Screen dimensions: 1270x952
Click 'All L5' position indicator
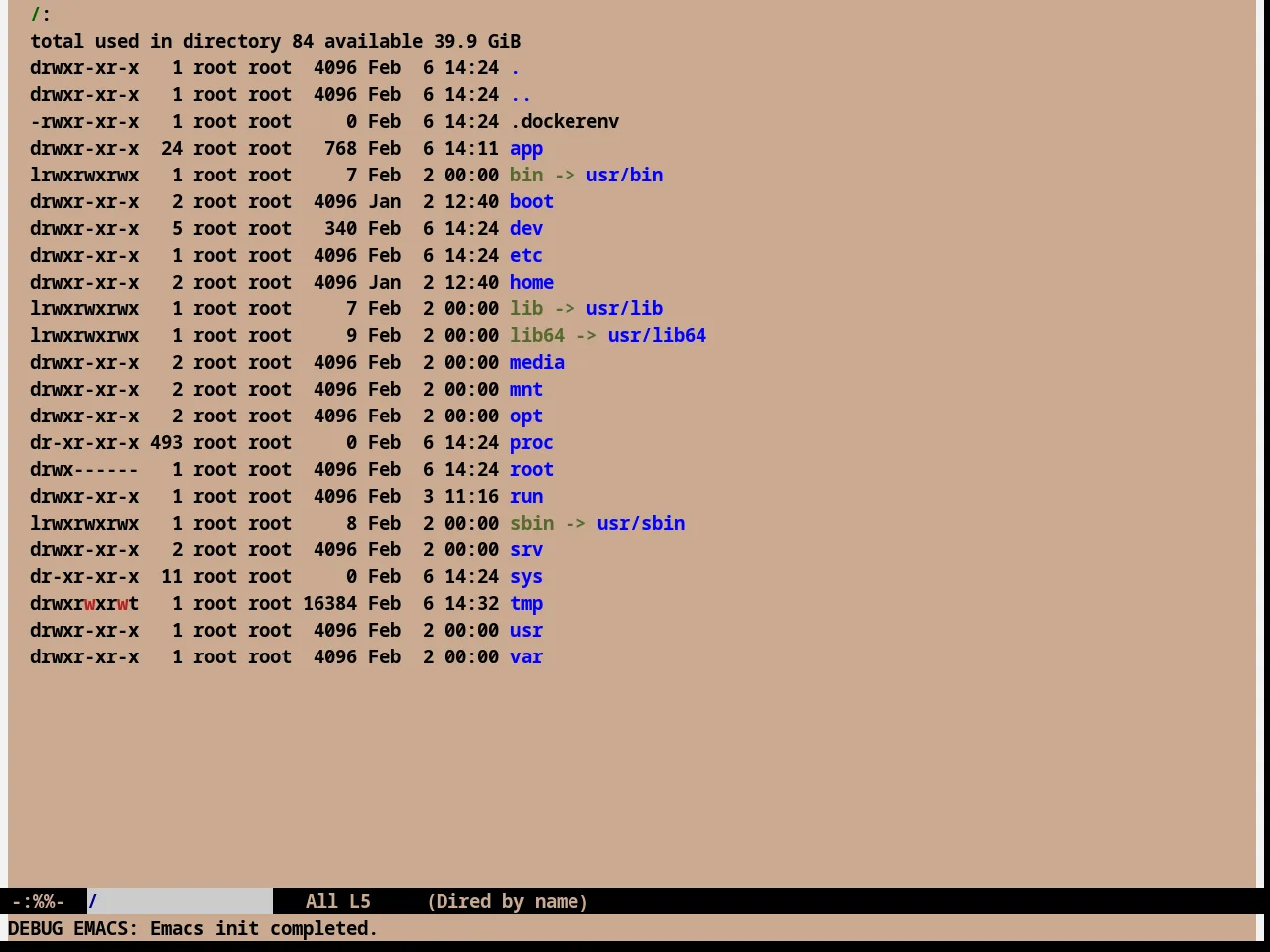337,901
